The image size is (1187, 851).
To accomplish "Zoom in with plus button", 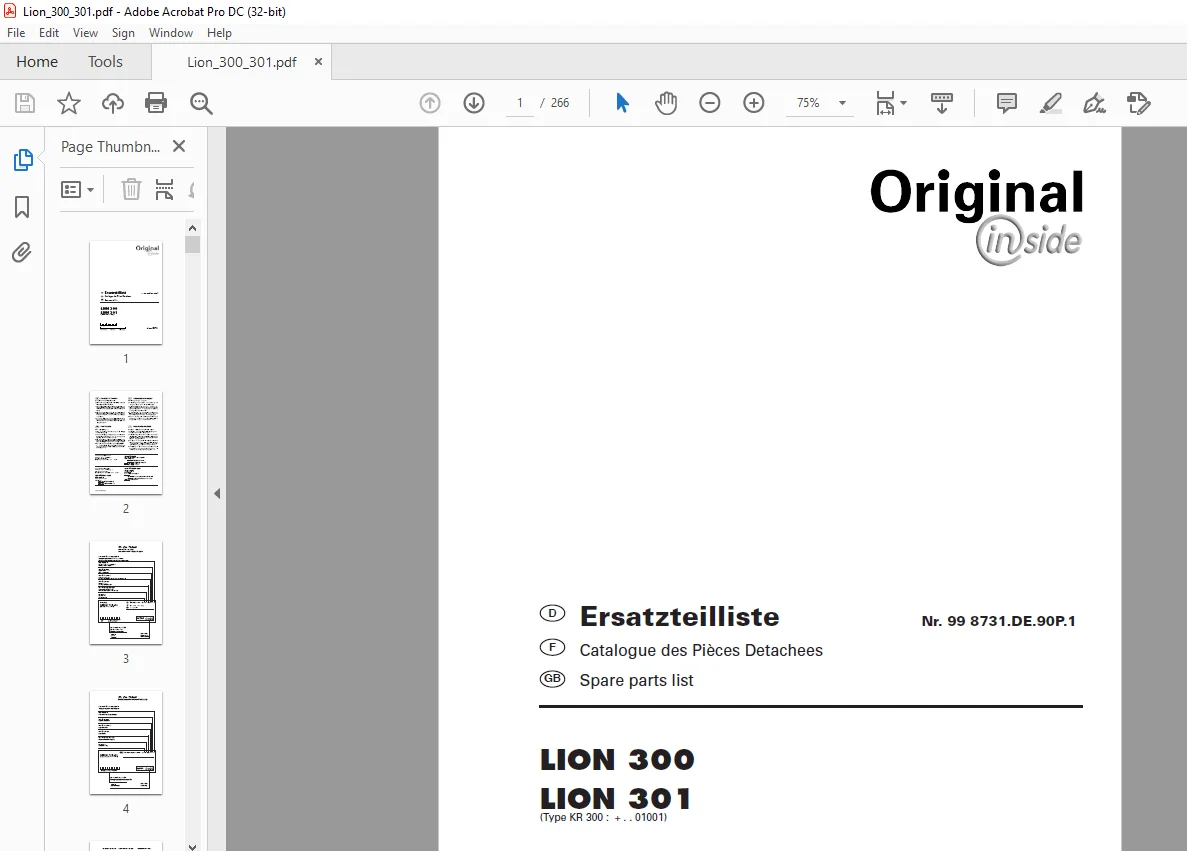I will [x=754, y=103].
